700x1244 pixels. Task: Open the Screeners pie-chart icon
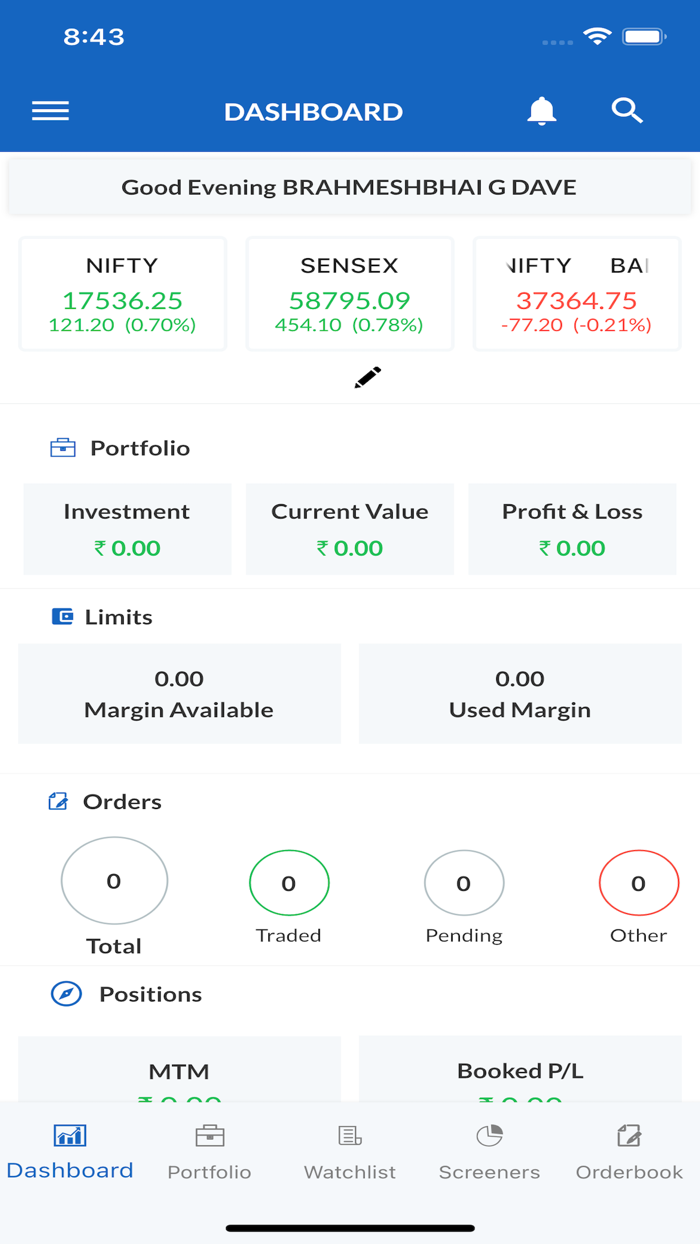point(489,1135)
